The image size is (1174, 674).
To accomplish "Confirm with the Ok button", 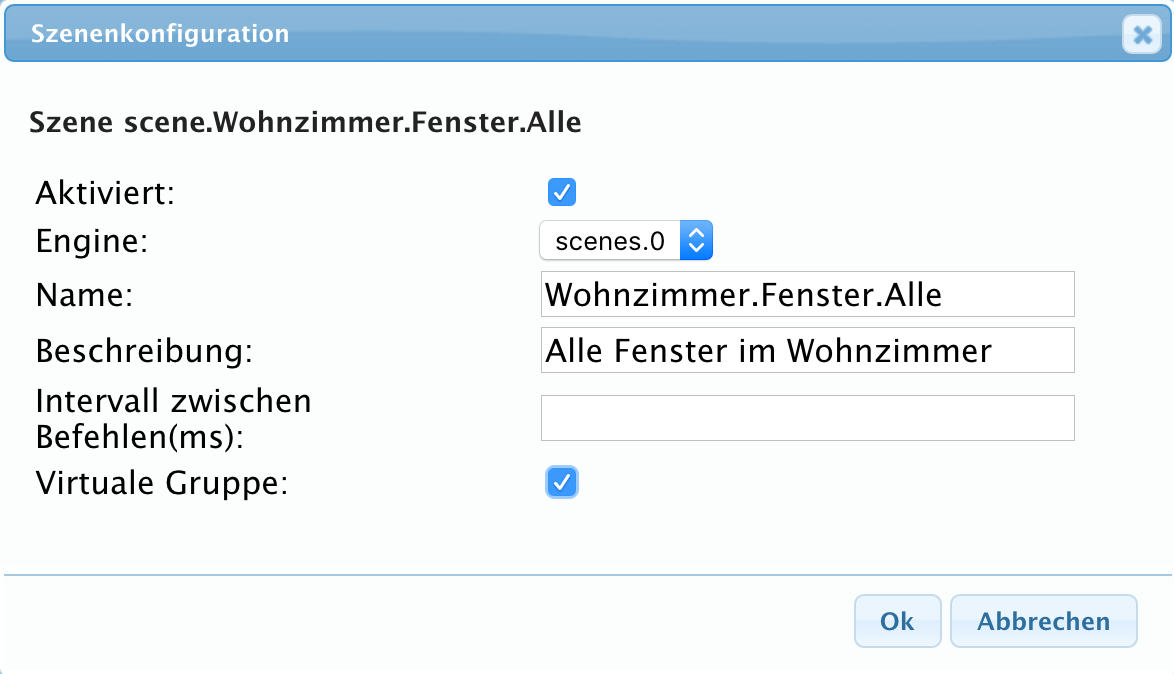I will (x=897, y=621).
